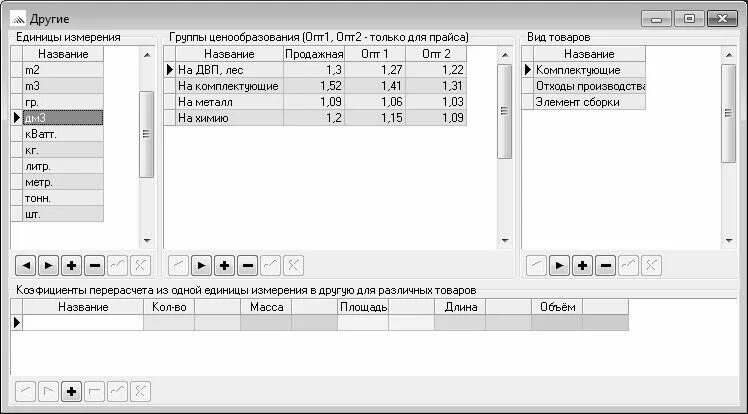
Task: Click the Вид товаров scrollbar thumb
Action: pos(728,114)
